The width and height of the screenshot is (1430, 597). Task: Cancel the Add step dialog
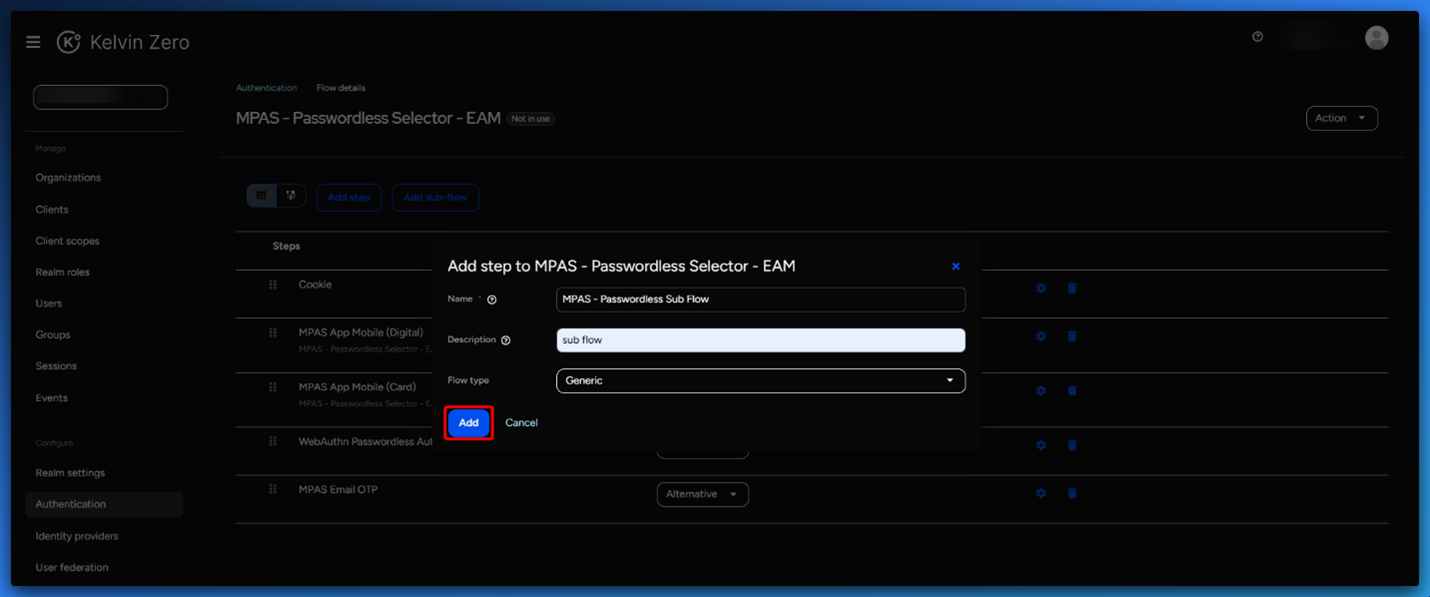(x=521, y=423)
